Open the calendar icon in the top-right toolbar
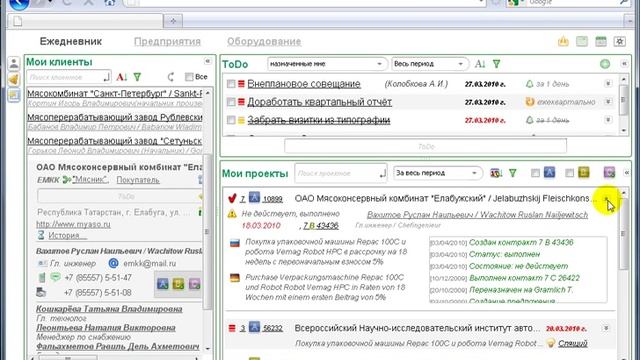 (x=601, y=41)
